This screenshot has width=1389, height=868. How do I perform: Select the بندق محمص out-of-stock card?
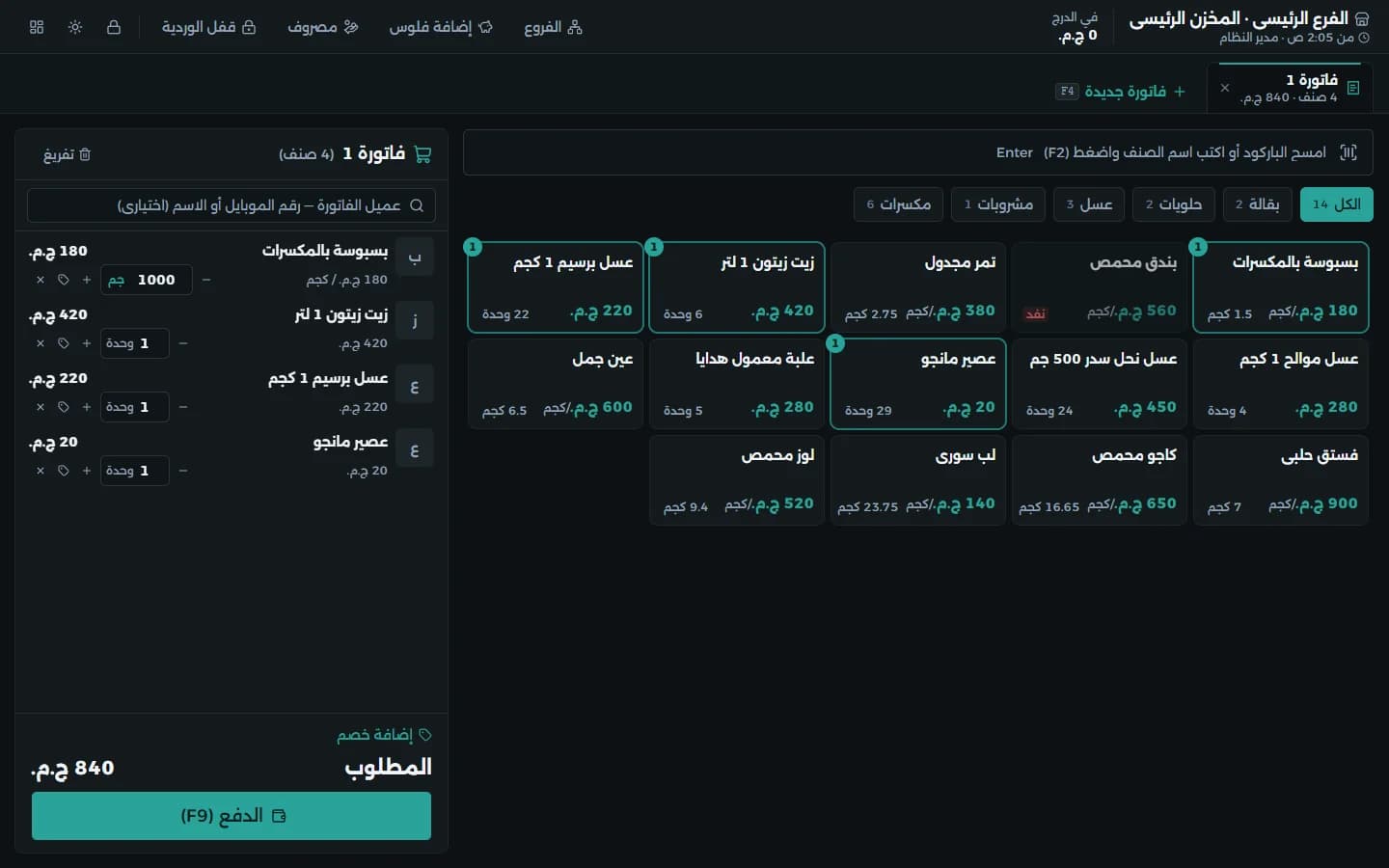pyautogui.click(x=1100, y=287)
